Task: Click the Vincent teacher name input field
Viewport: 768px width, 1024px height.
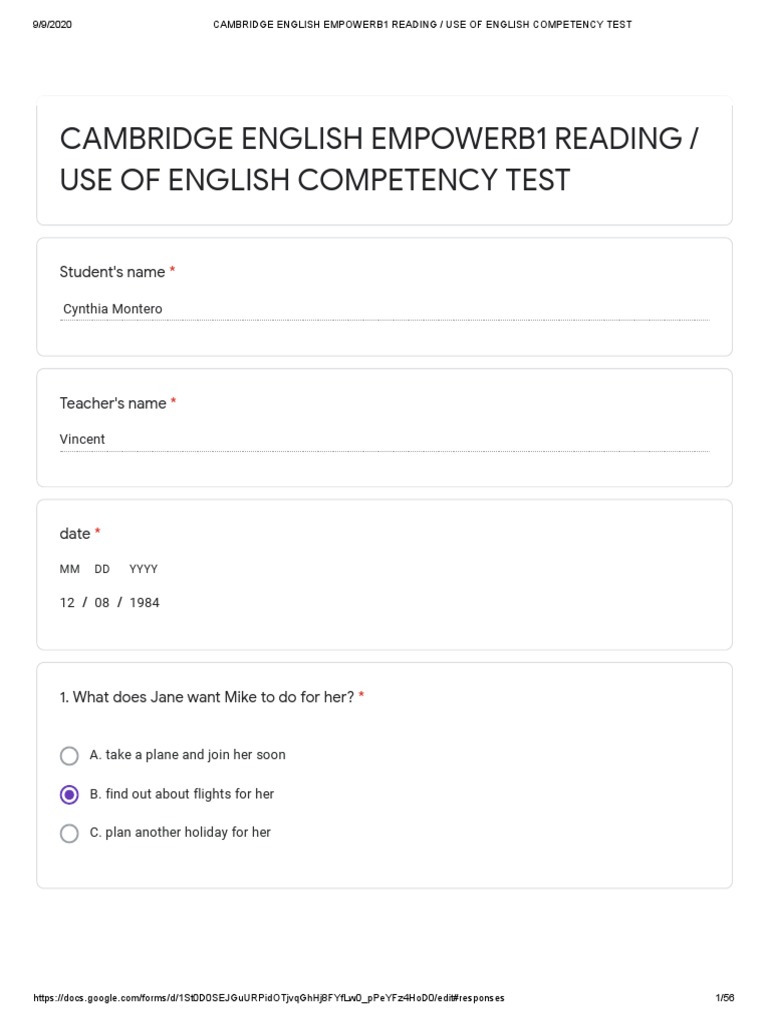Action: click(x=384, y=440)
